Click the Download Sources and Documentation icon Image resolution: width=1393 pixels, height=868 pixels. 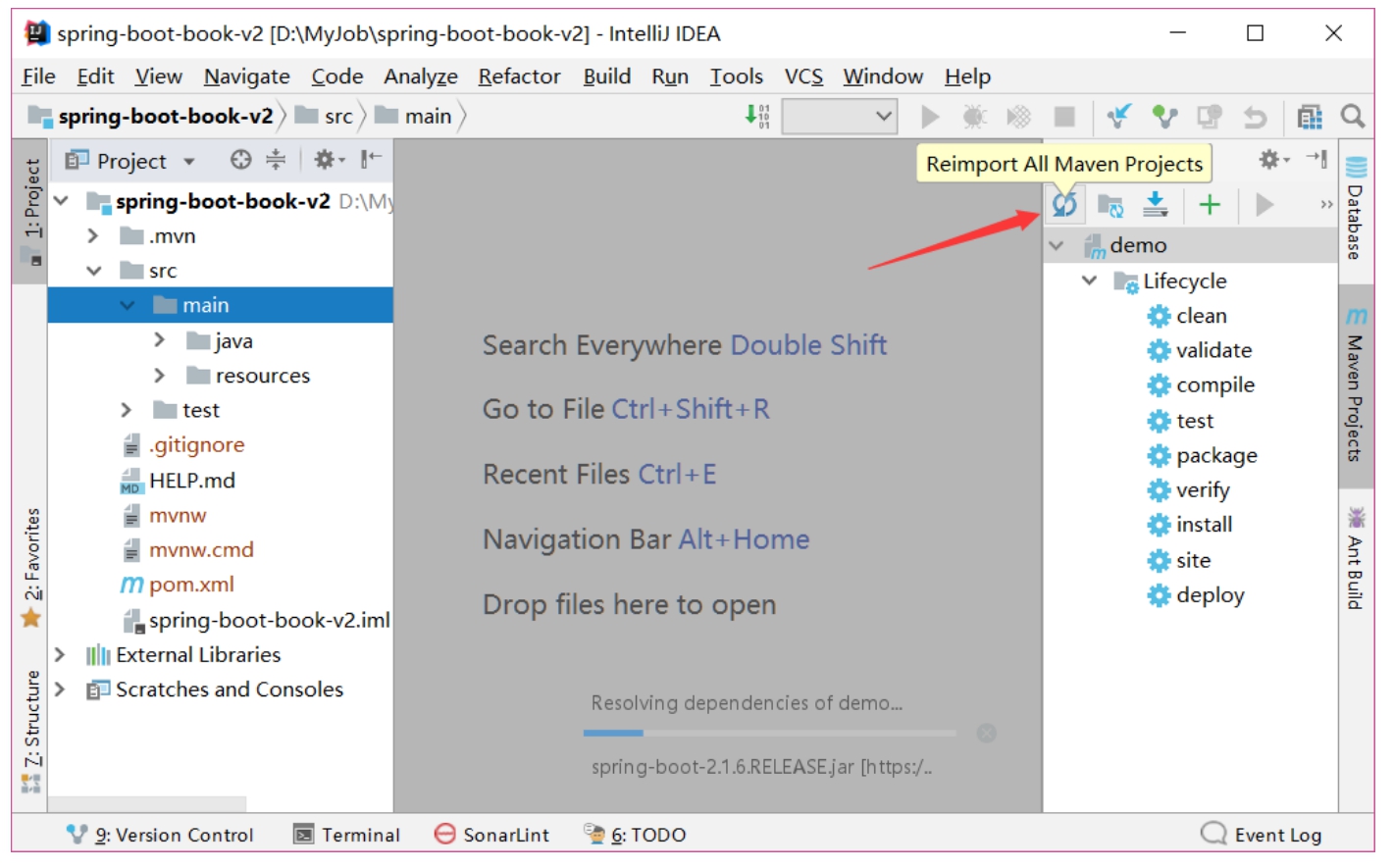(x=1156, y=204)
